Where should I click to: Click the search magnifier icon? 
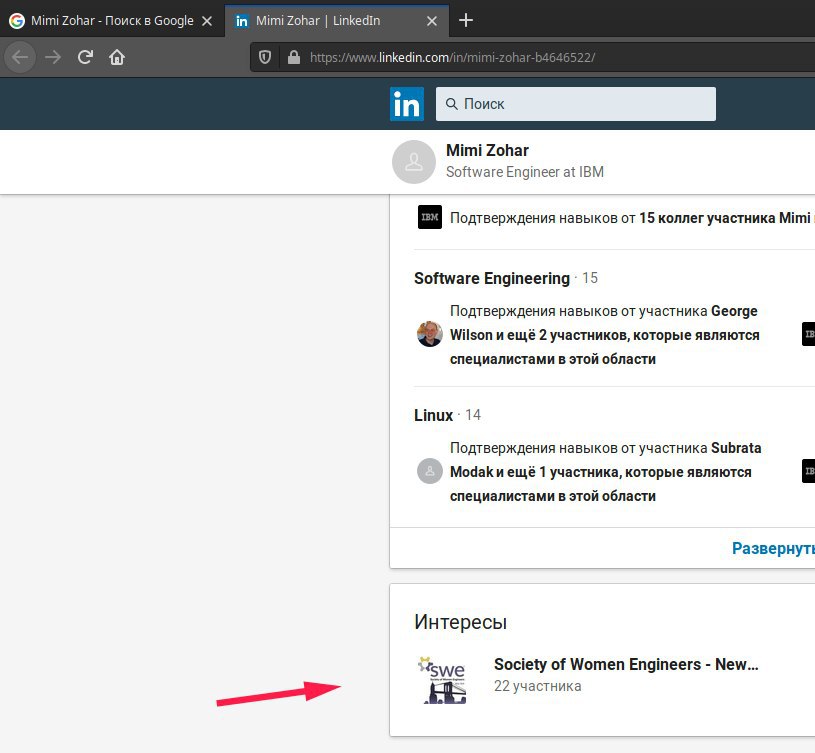(x=452, y=104)
